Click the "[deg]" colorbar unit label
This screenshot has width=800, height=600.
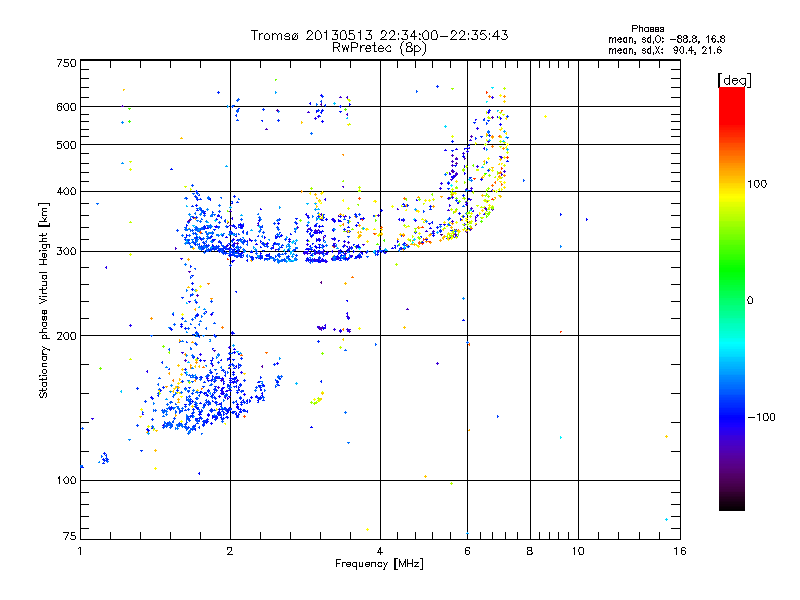tap(734, 80)
